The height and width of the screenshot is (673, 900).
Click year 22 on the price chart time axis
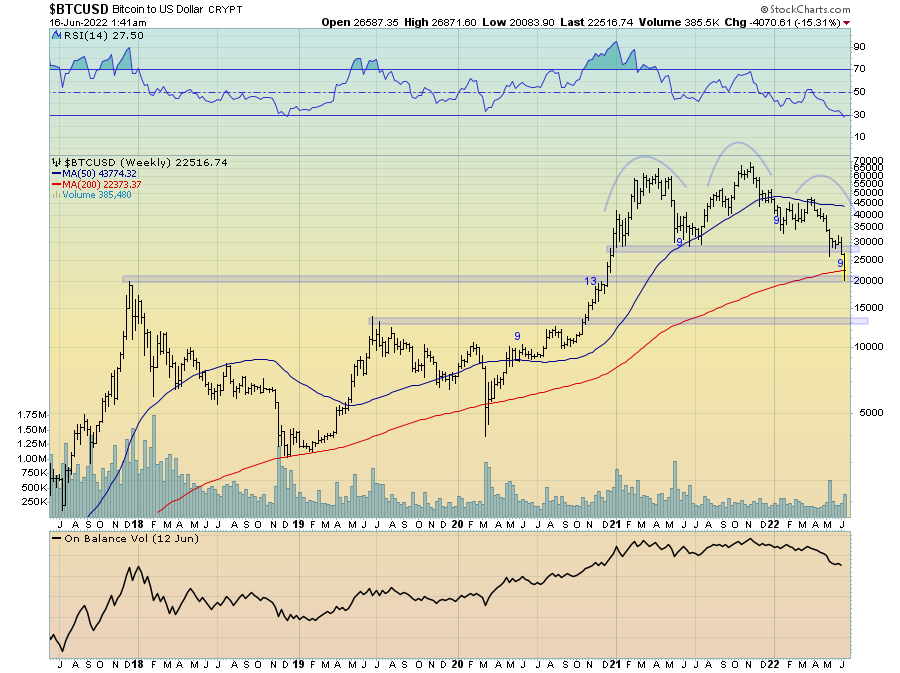click(774, 524)
